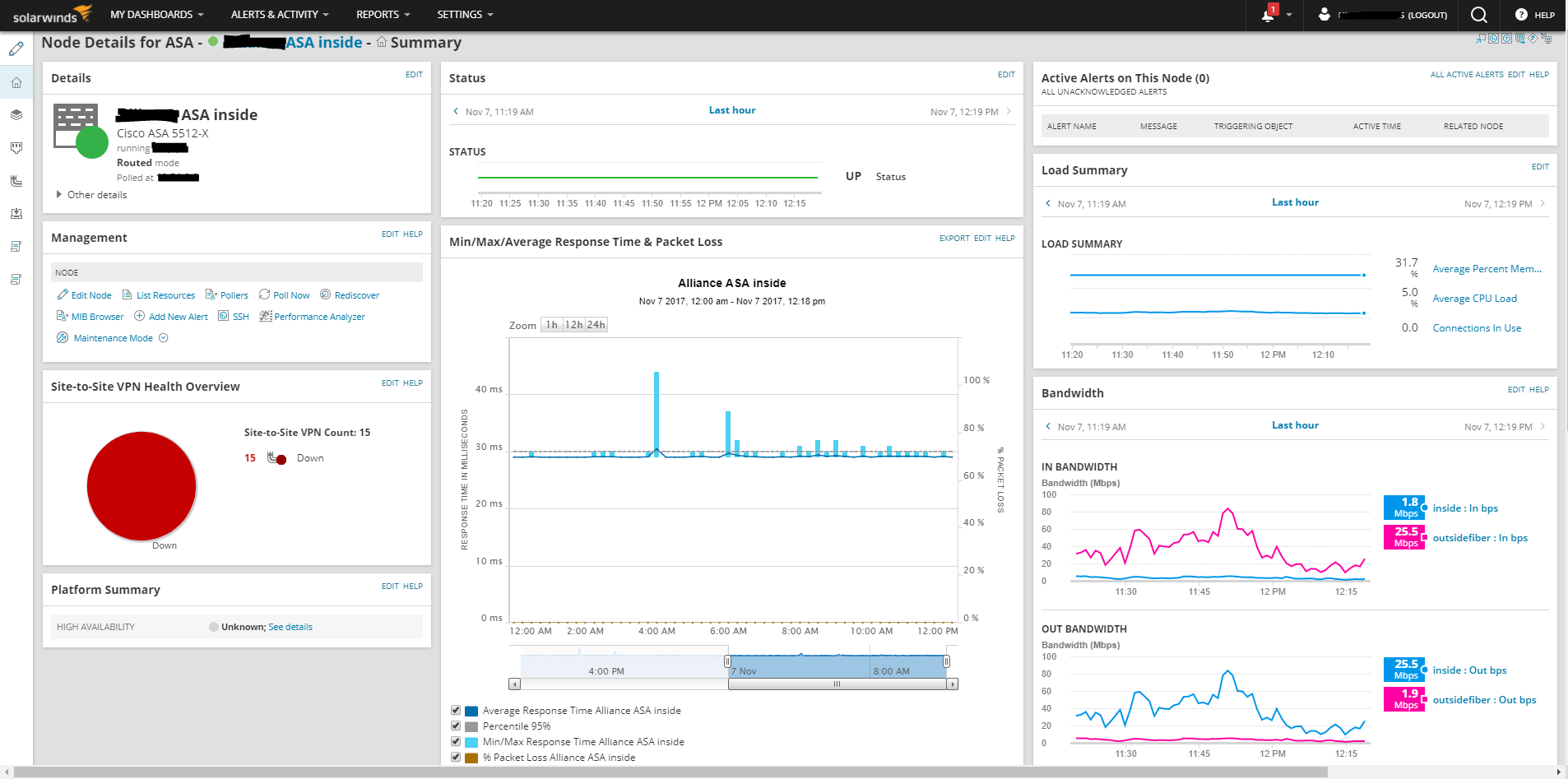Click the Down VPN status icon
Viewport: 1568px width, 779px height.
coord(277,458)
